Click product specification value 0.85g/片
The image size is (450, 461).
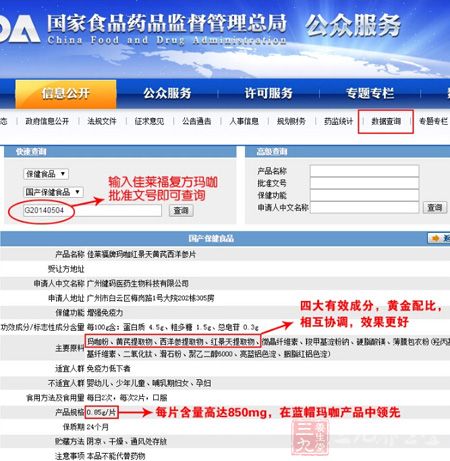(101, 413)
